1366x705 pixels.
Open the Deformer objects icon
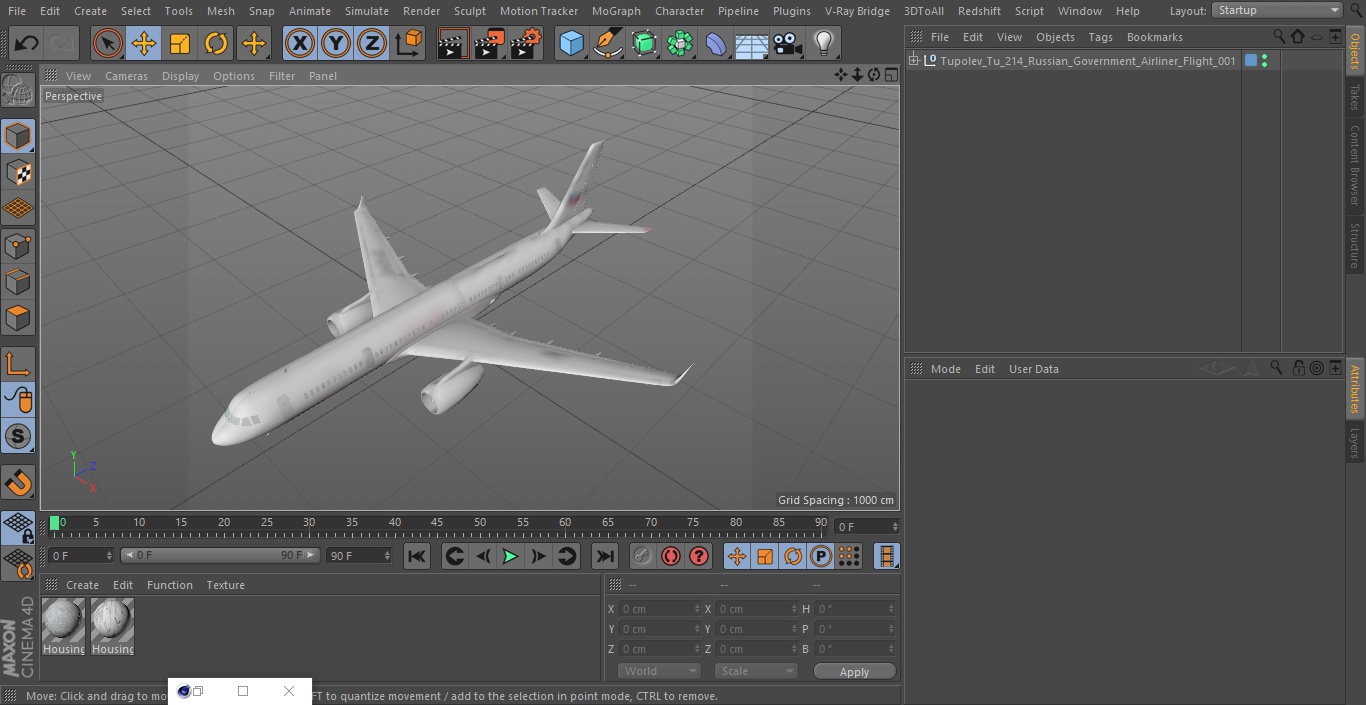716,43
